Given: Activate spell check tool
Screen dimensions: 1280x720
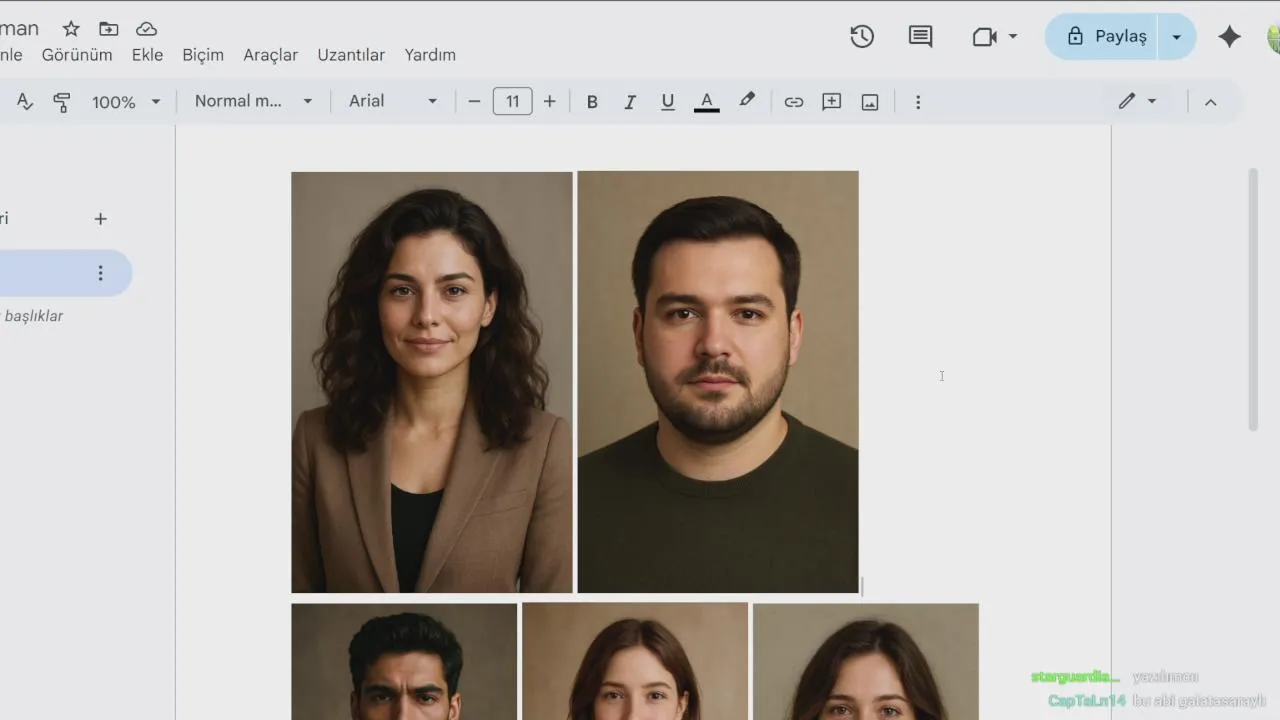Looking at the screenshot, I should tap(25, 102).
